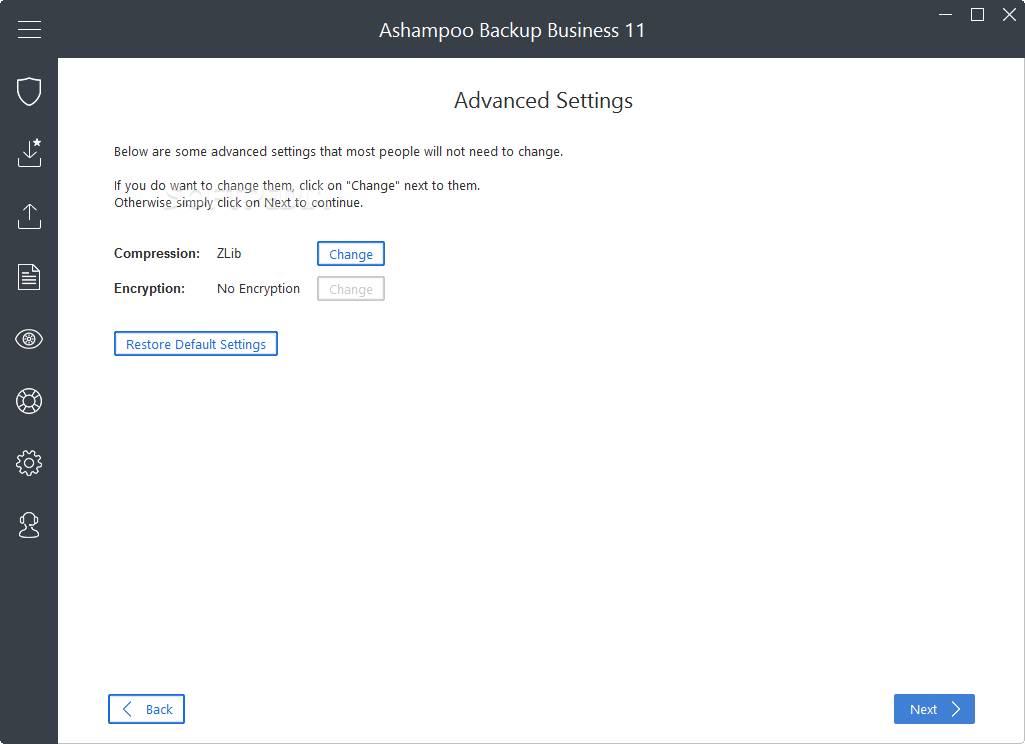Click the Encryption label
1025x744 pixels.
coord(149,289)
